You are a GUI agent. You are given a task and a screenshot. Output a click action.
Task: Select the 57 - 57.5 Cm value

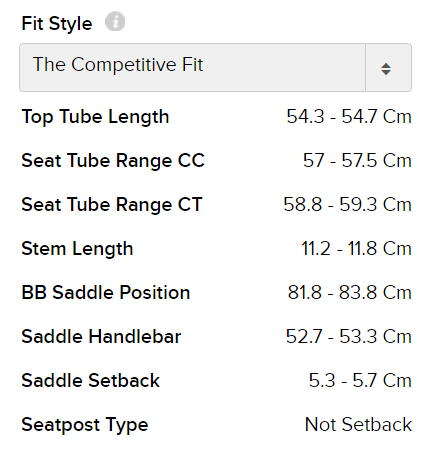coord(357,161)
